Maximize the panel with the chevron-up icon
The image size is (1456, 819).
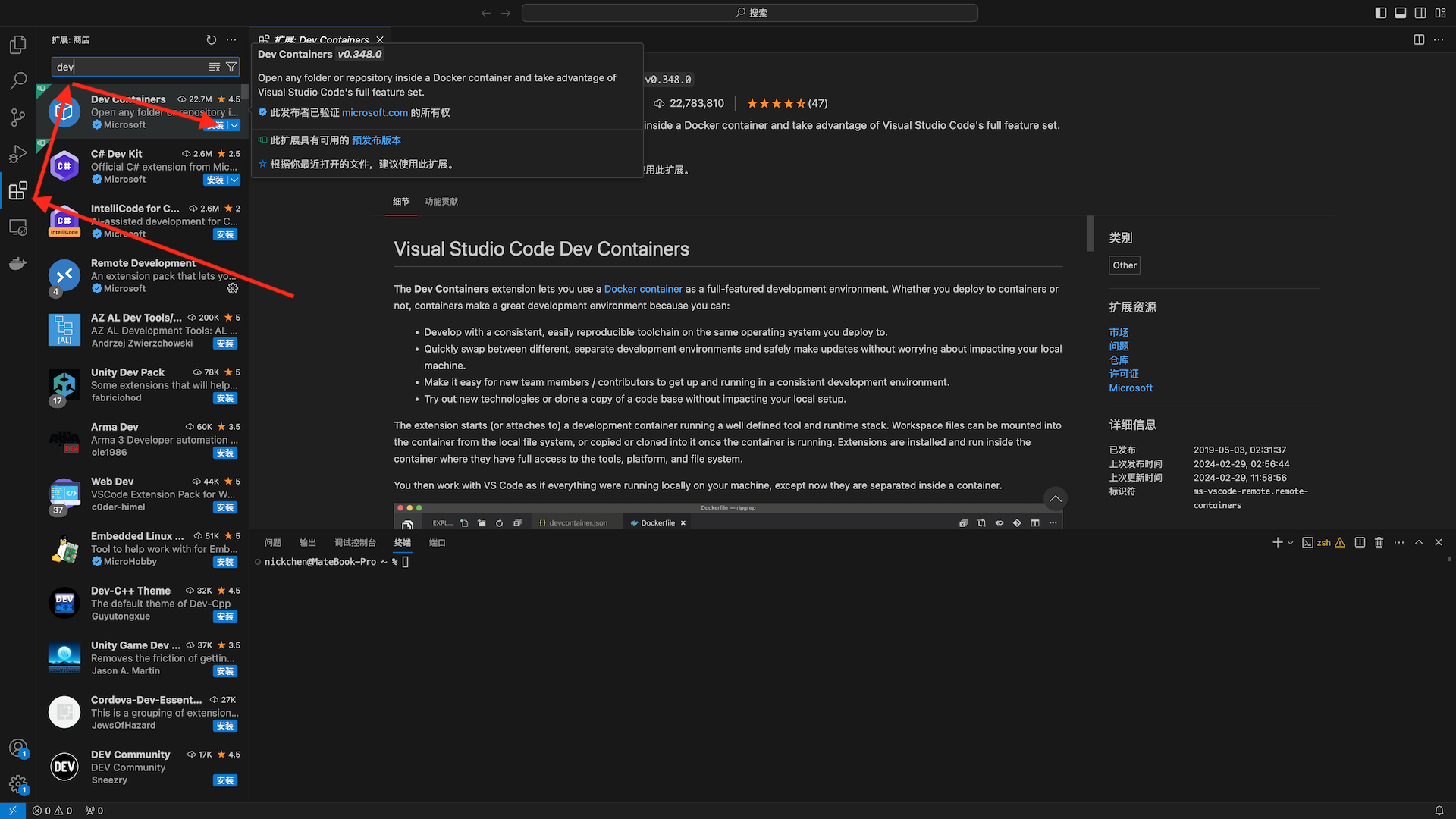point(1419,542)
